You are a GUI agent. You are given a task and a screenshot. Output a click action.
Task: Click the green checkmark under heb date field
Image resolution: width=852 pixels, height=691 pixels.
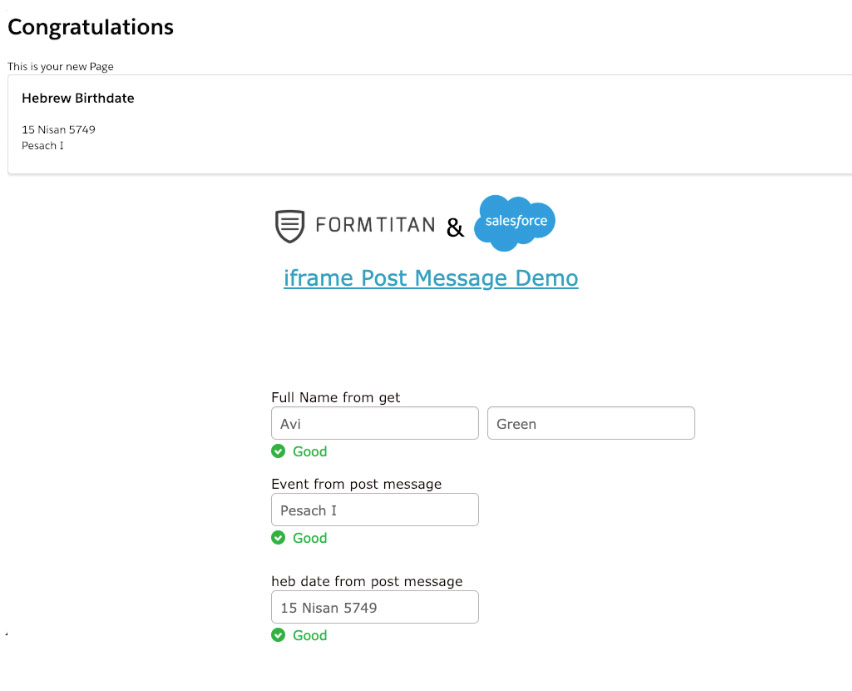tap(279, 635)
